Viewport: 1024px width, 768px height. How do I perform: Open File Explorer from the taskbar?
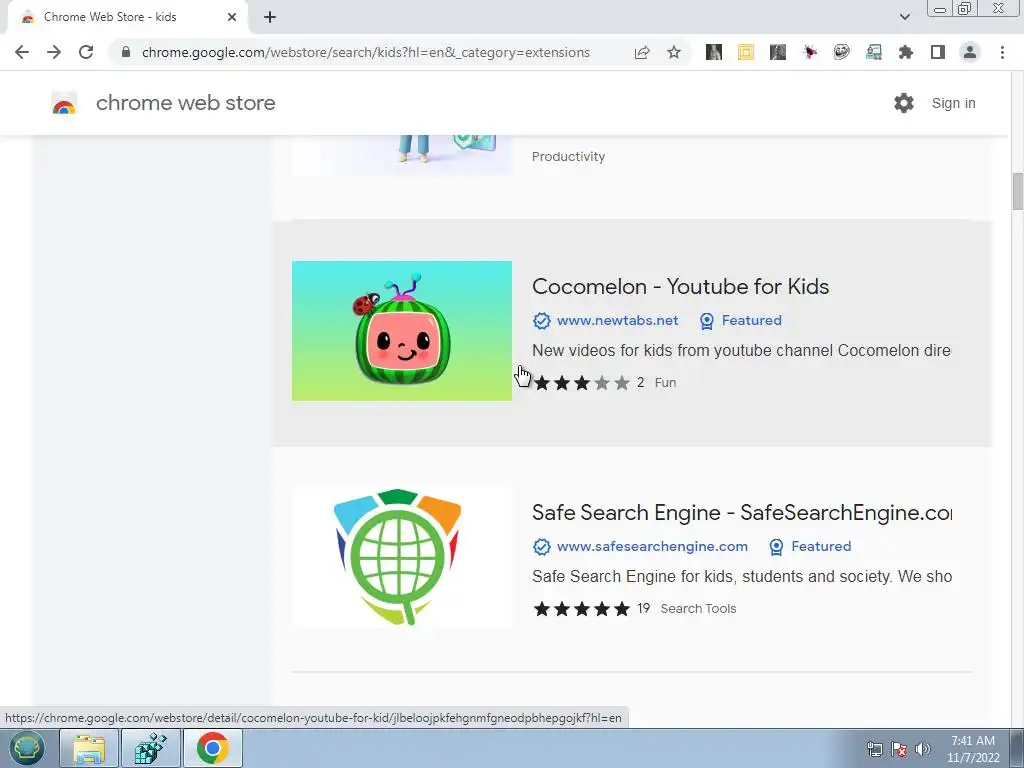pyautogui.click(x=89, y=748)
